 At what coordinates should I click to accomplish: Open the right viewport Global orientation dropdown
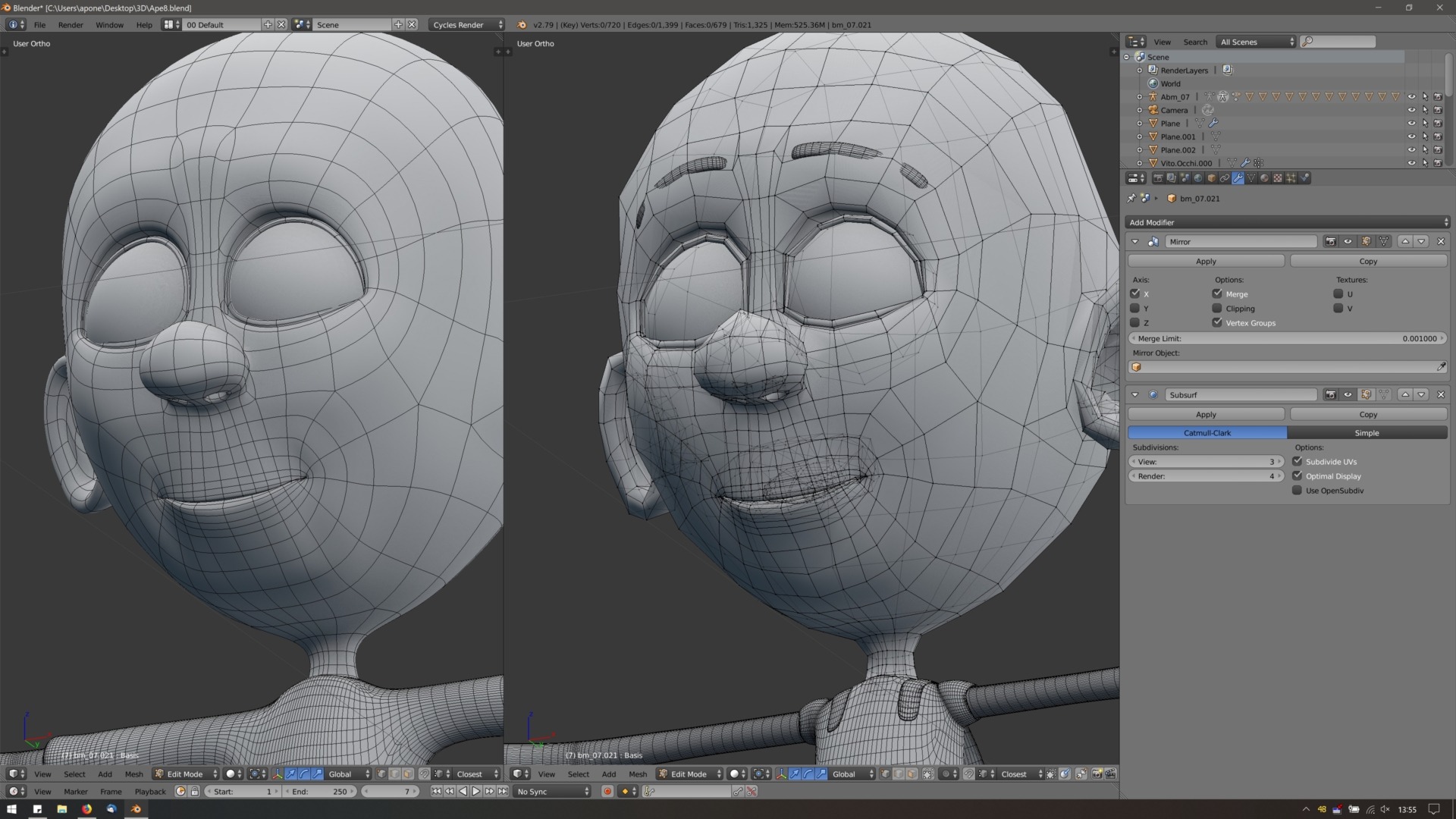point(852,774)
